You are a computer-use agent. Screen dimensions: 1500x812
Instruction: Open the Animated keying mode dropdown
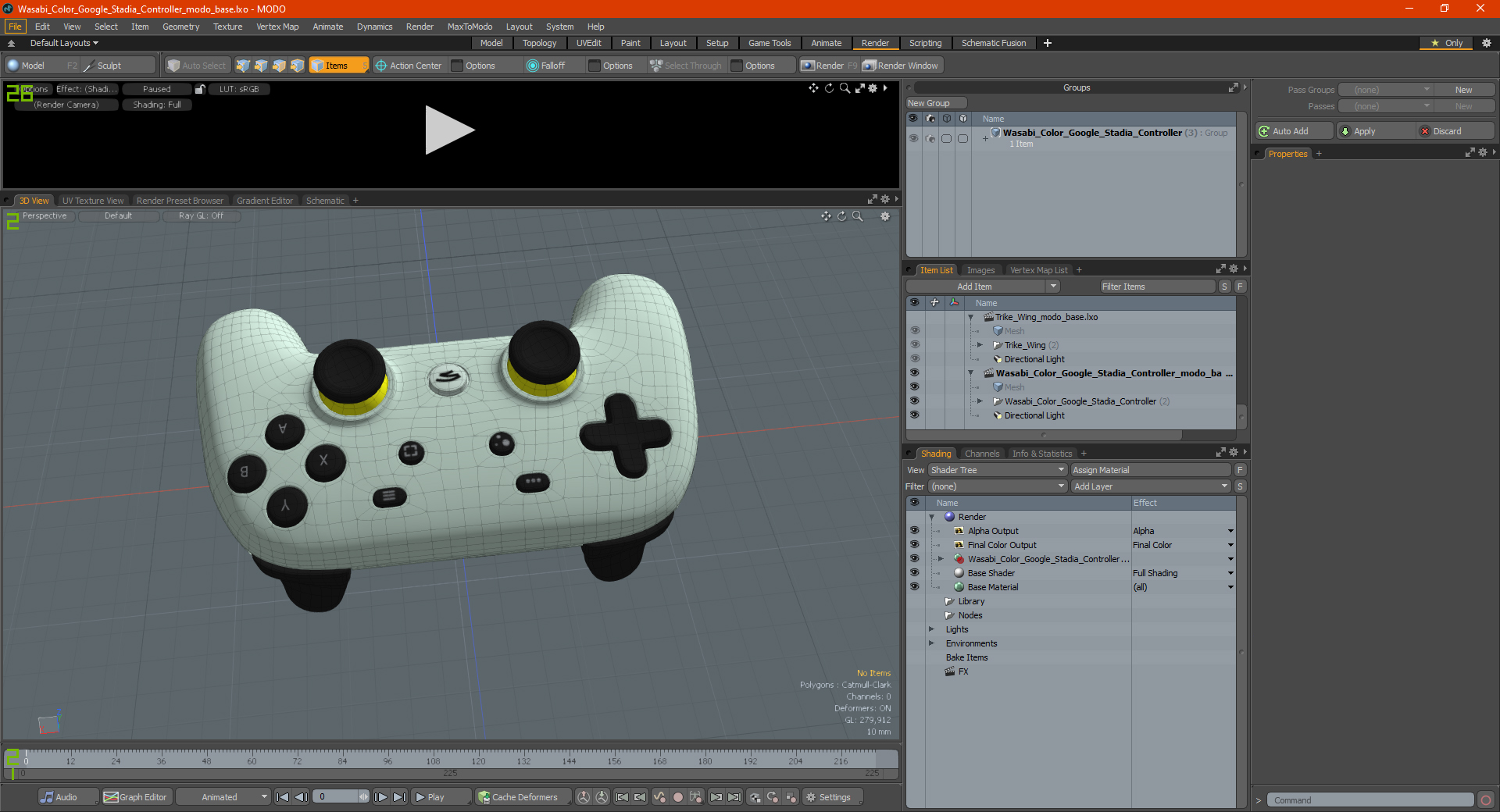click(x=223, y=797)
